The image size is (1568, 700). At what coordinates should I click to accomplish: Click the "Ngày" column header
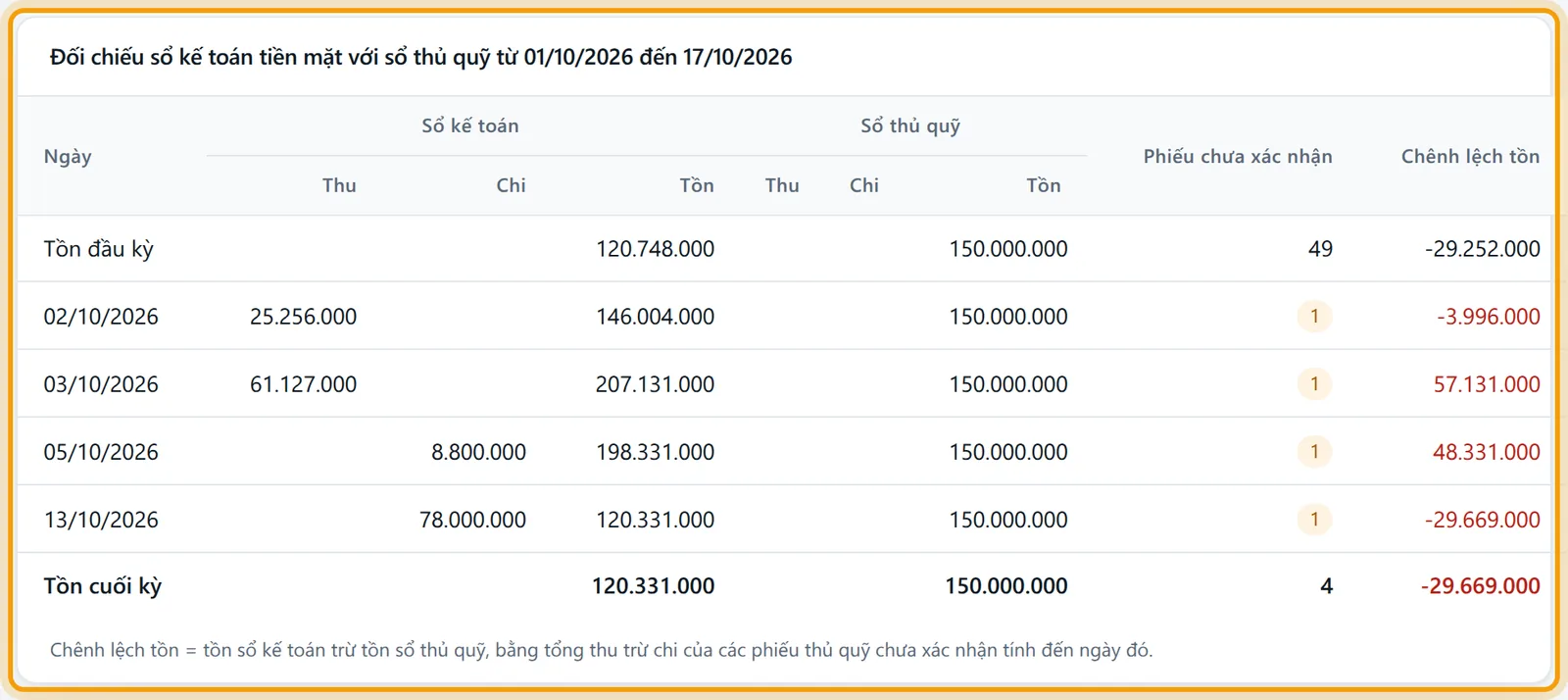click(68, 157)
